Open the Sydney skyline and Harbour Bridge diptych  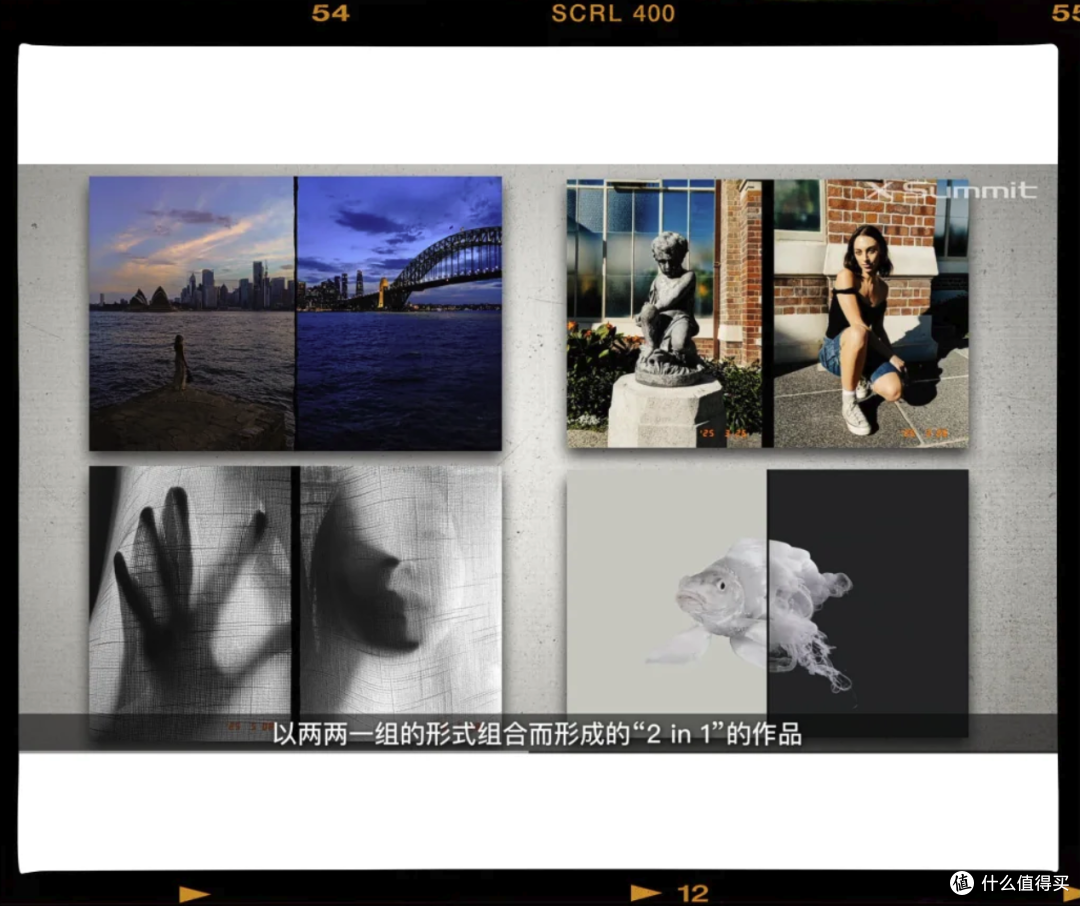click(x=295, y=313)
